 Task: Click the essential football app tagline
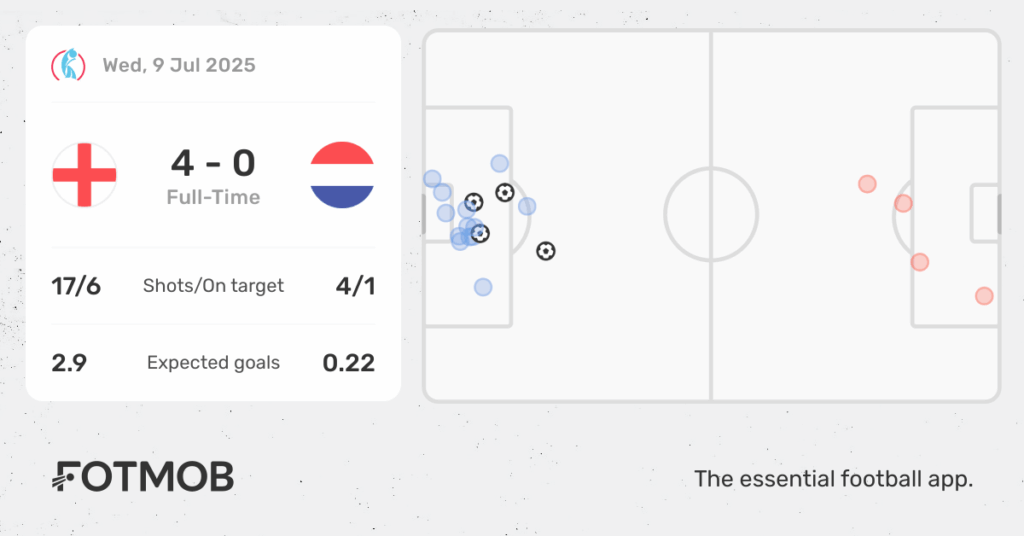pyautogui.click(x=833, y=479)
